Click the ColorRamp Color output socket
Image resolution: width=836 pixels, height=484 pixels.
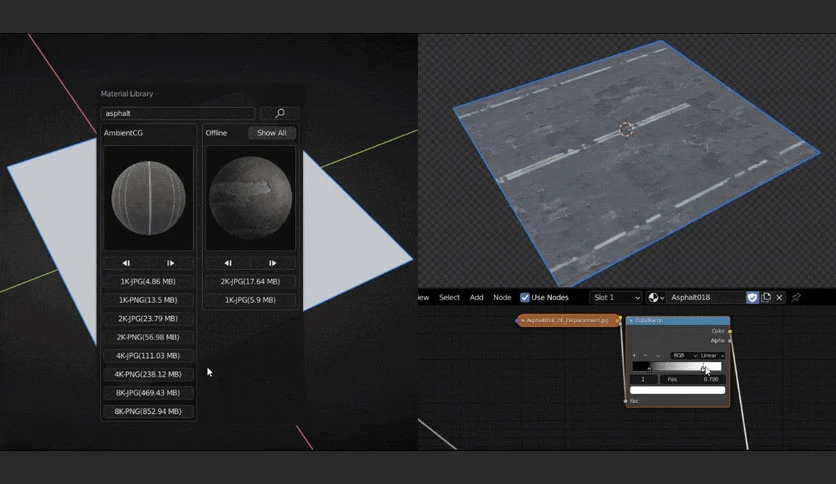[x=730, y=331]
